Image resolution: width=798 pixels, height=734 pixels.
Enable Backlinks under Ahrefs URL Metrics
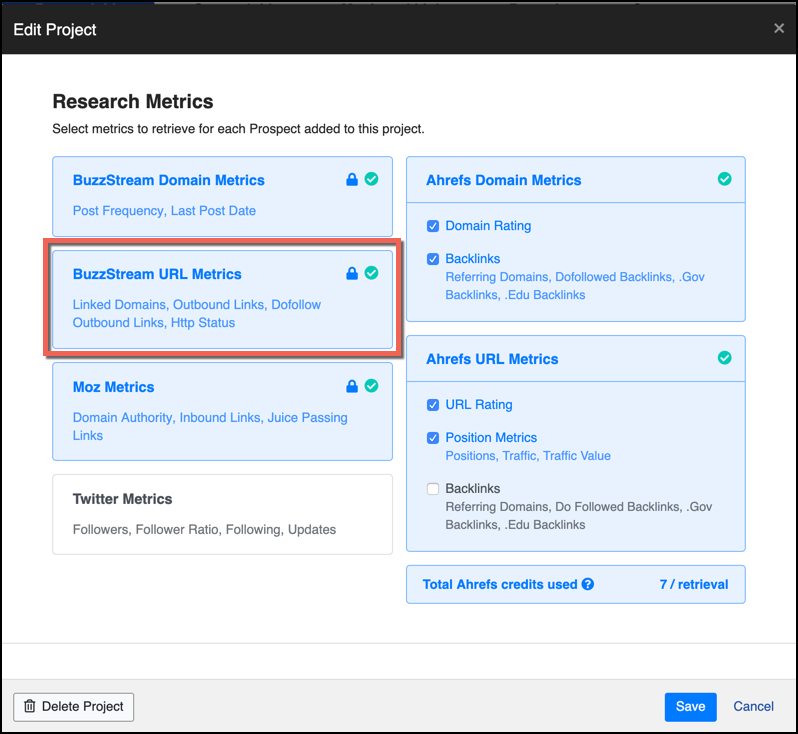point(433,489)
